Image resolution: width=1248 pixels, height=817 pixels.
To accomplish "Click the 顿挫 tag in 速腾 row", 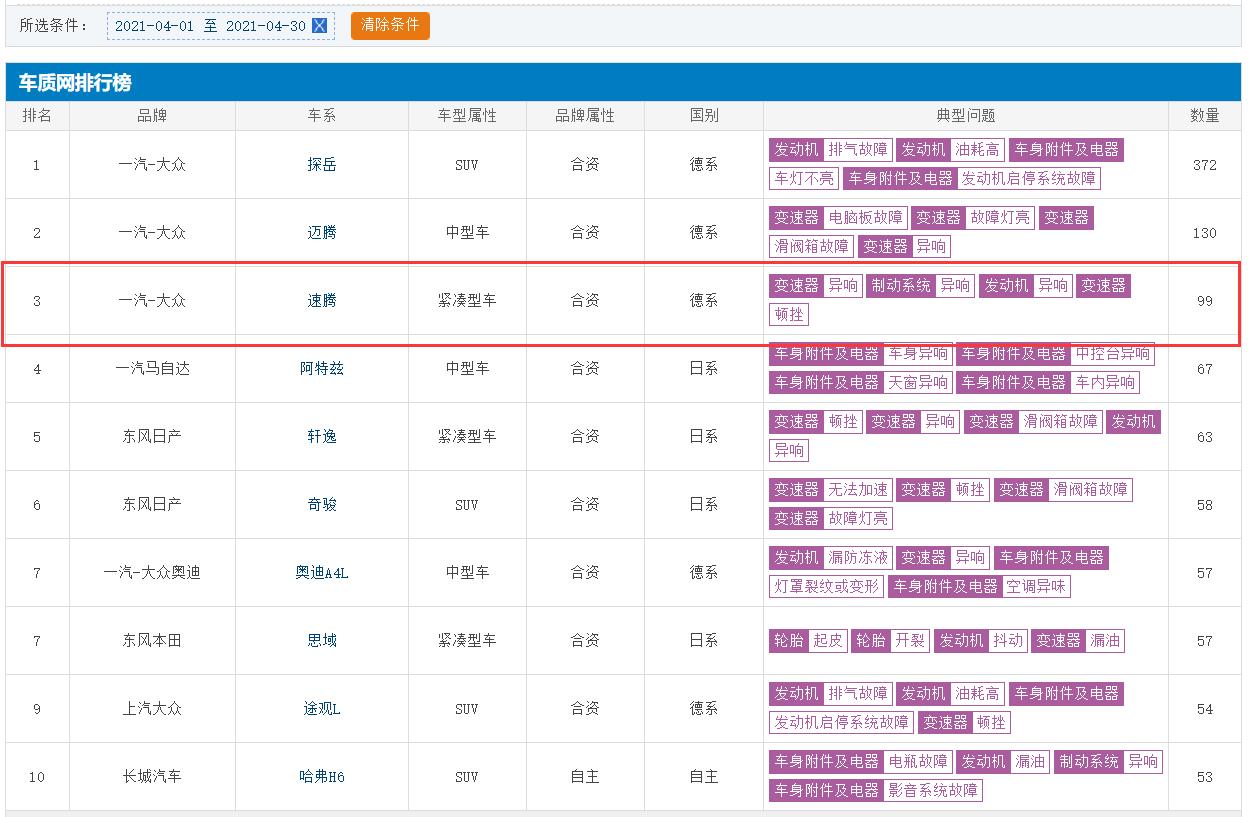I will pos(789,315).
